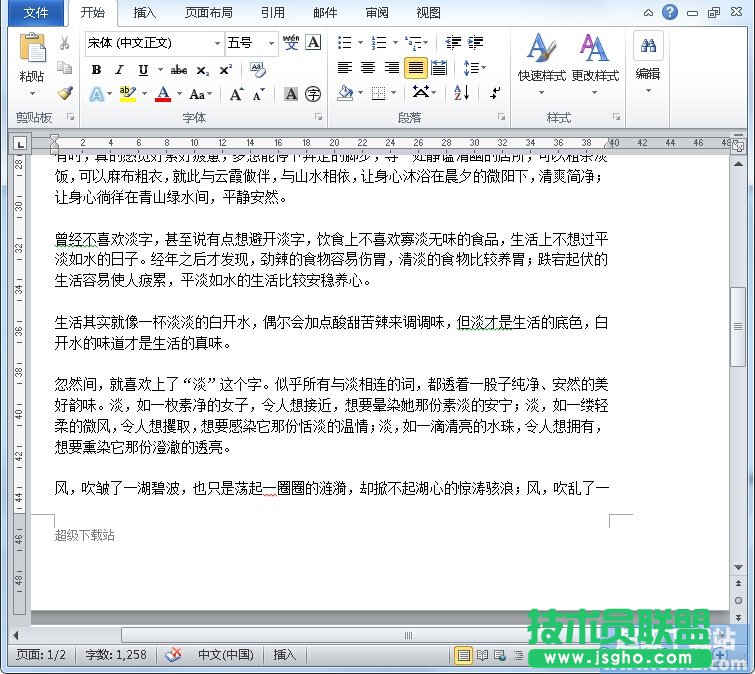Click the Clear Formatting eraser icon
Viewport: 755px width, 674px height.
coord(257,70)
